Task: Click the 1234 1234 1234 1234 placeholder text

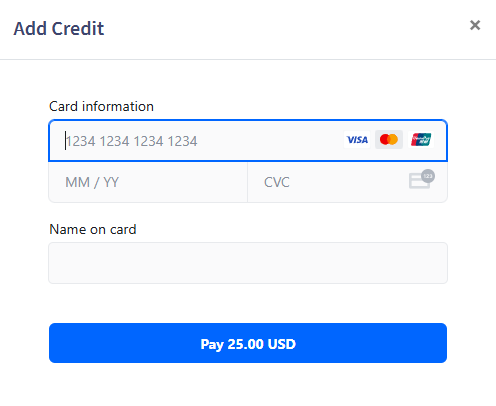Action: 132,141
